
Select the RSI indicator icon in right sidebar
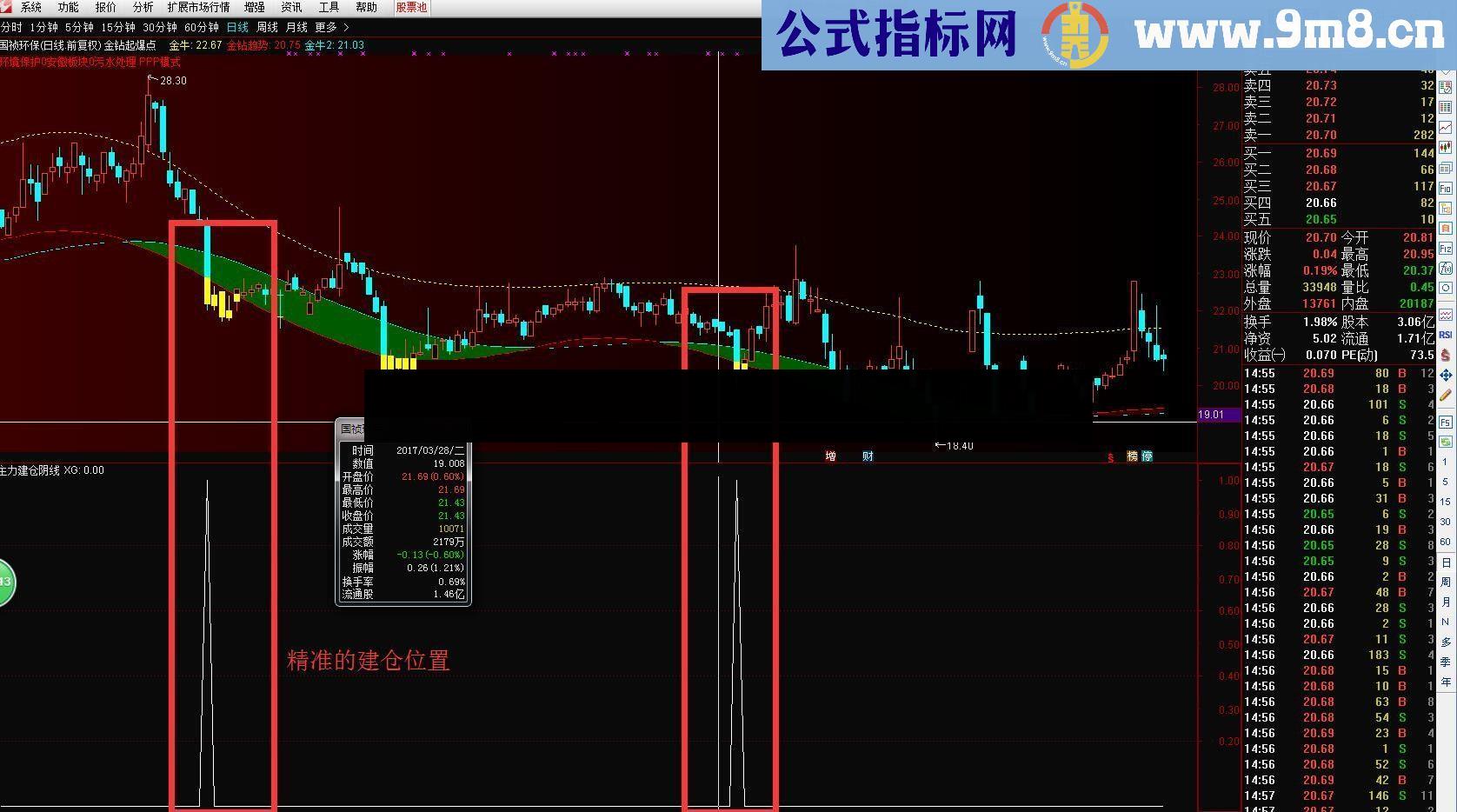1446,334
